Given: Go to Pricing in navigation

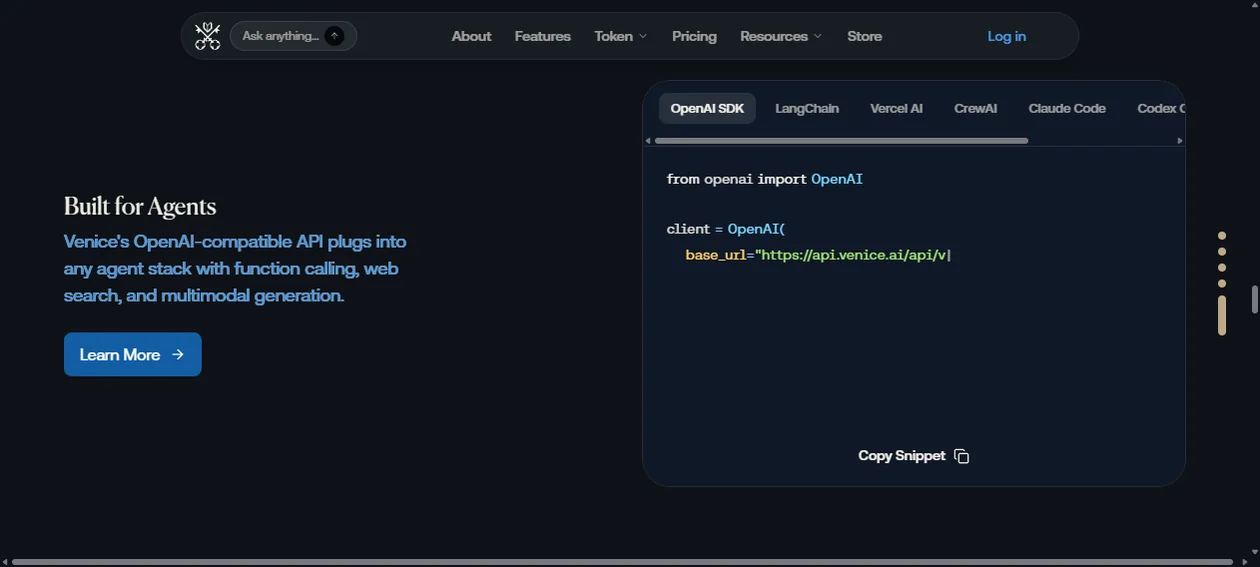Looking at the screenshot, I should (x=694, y=36).
